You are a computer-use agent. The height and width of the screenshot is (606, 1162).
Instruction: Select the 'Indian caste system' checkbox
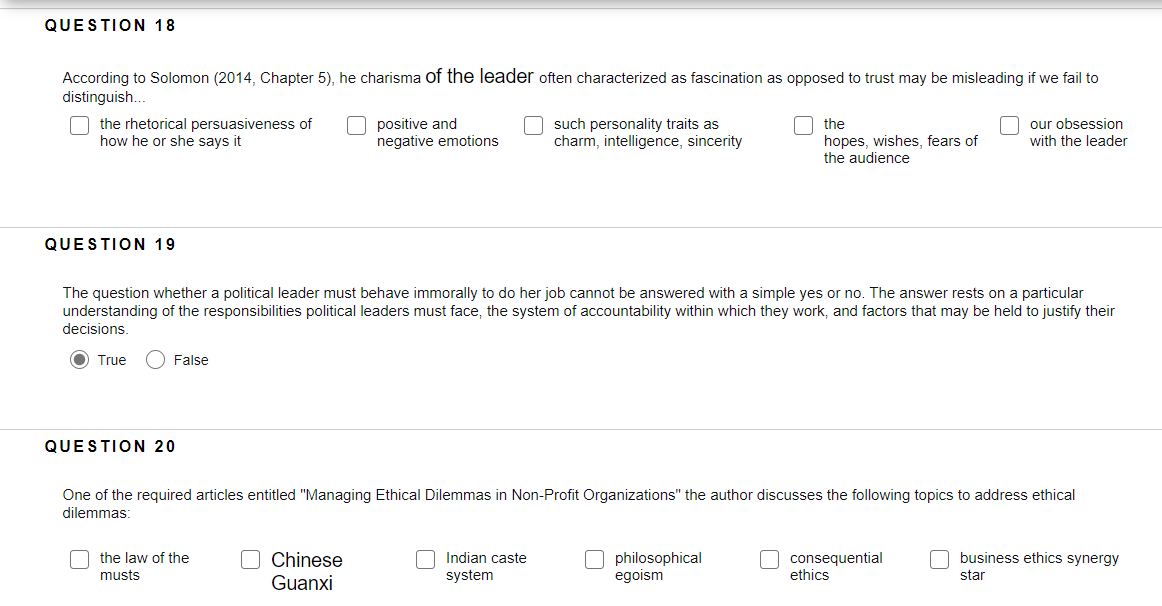pos(426,559)
